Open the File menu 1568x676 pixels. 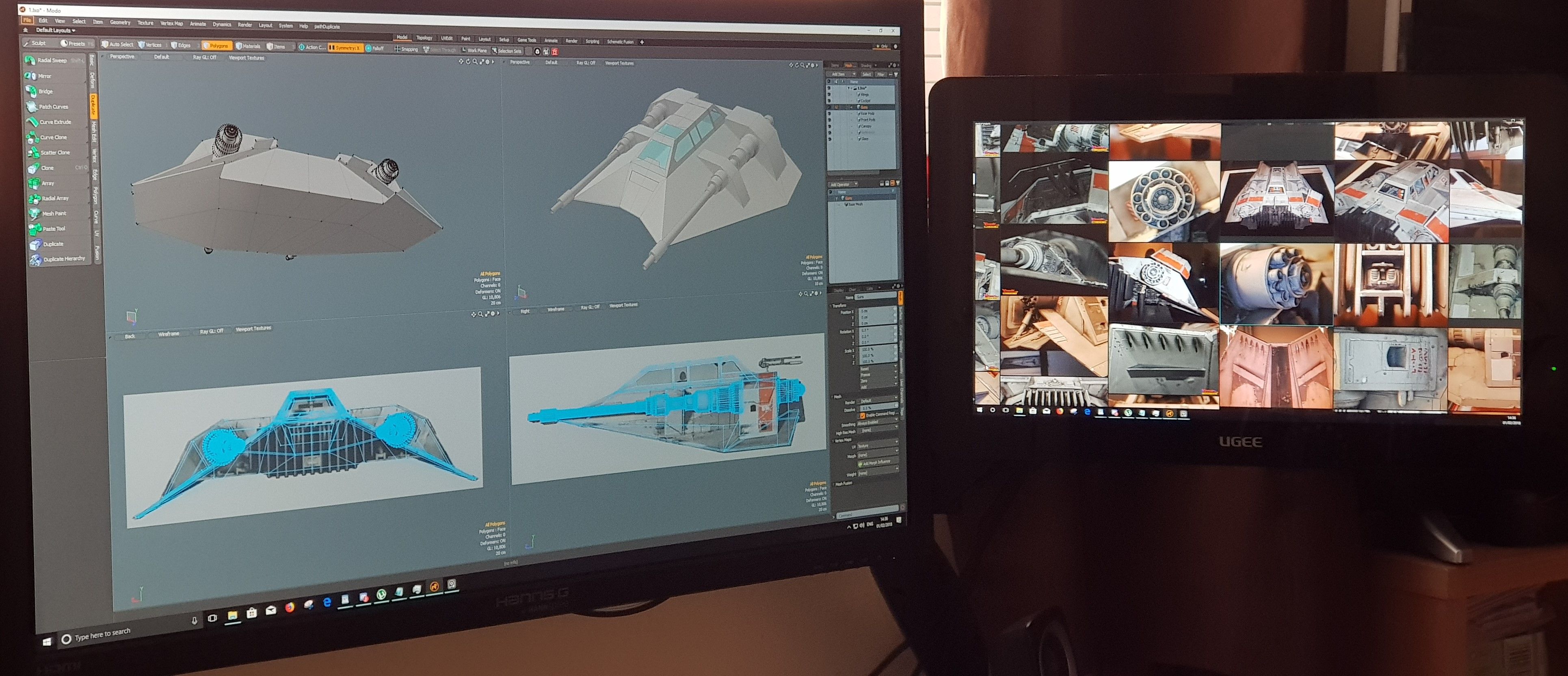(x=27, y=20)
